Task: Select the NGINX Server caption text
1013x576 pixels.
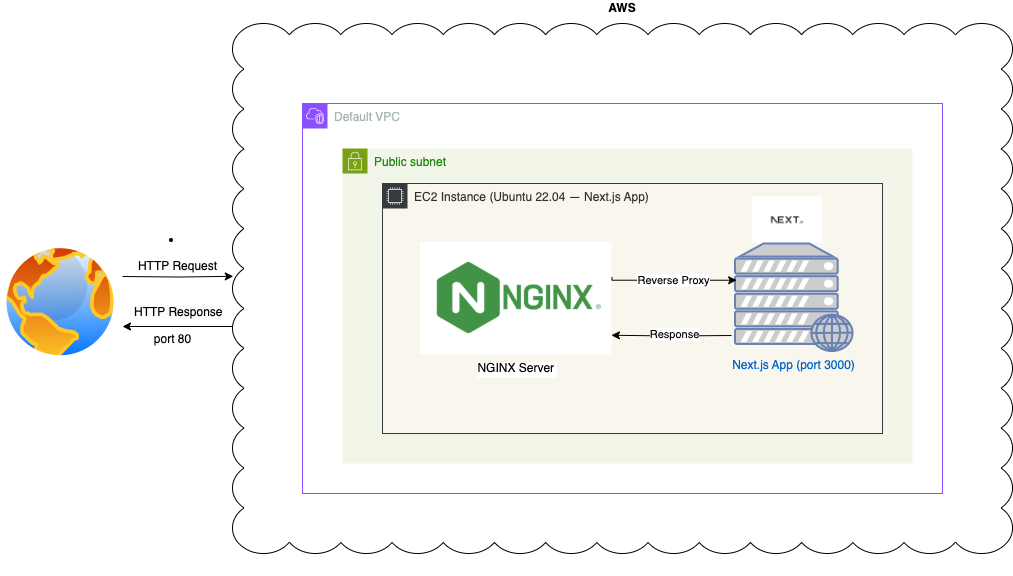Action: tap(515, 368)
